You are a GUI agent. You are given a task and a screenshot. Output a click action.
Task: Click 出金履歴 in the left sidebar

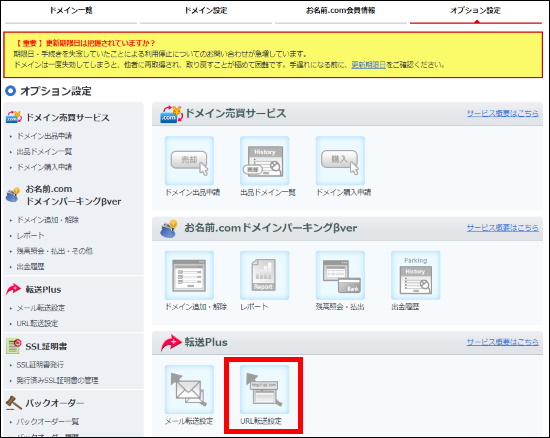tap(31, 267)
